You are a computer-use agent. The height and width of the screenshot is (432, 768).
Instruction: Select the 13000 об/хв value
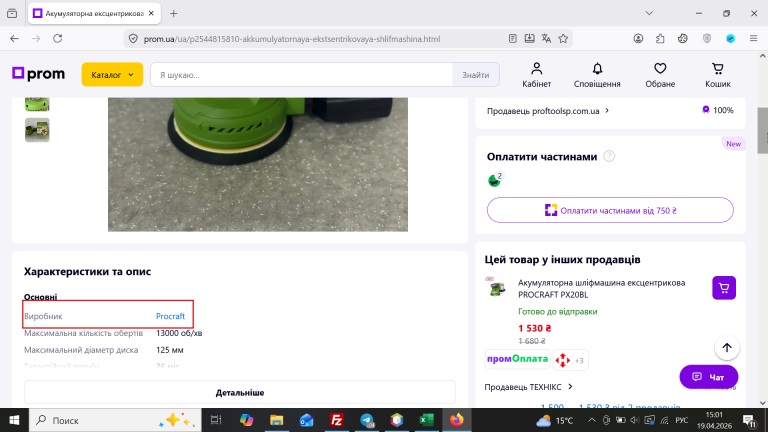tap(179, 333)
